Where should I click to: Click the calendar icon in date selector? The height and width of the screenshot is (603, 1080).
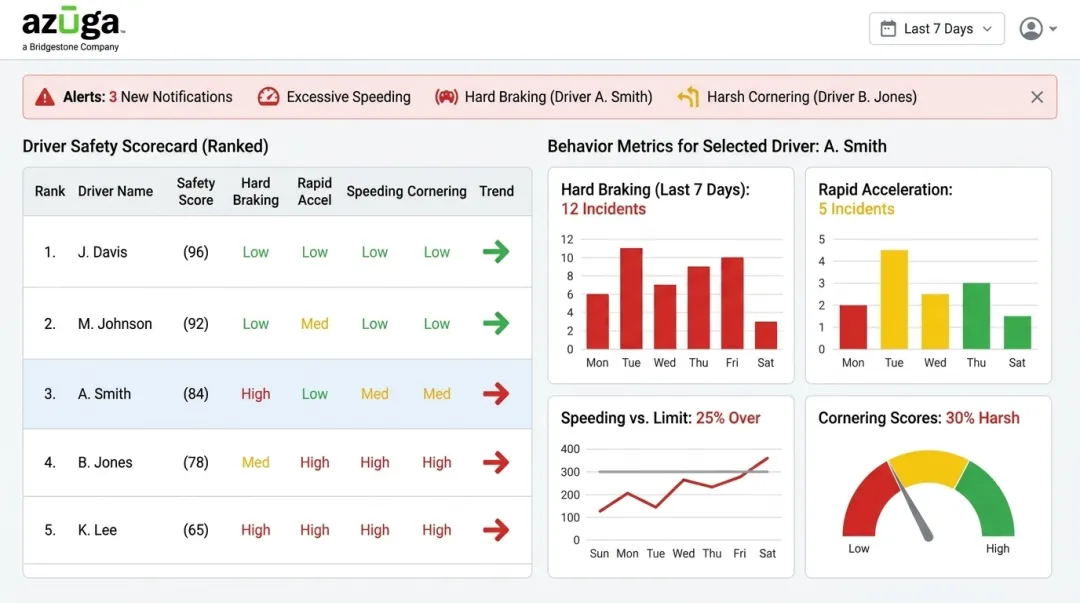889,29
